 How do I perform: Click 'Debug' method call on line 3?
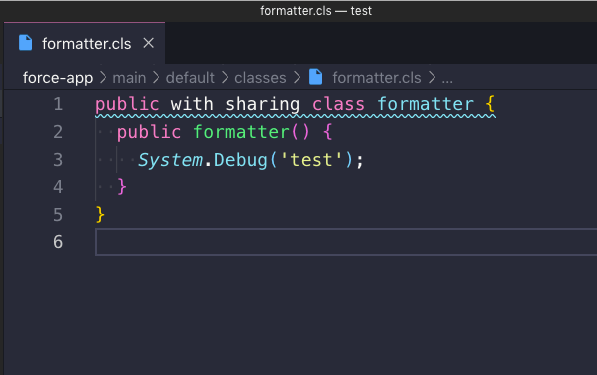[241, 160]
